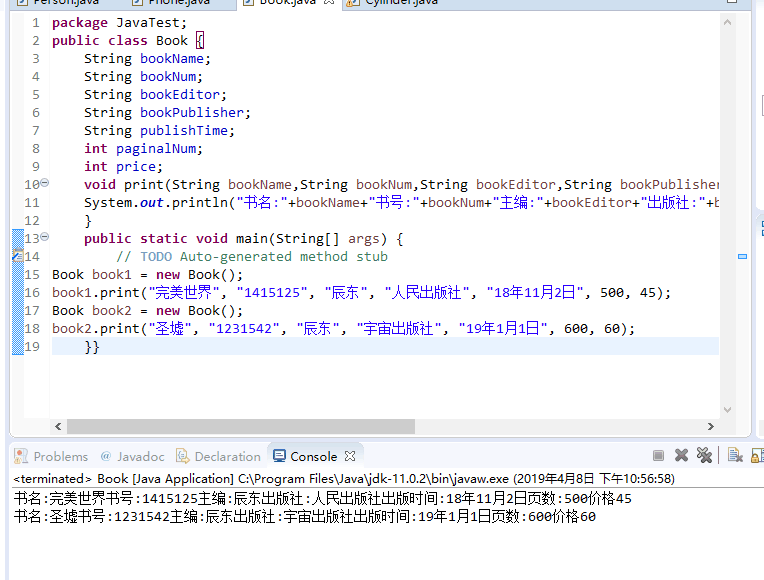
Task: Click variable 'book1' on line 15
Action: pyautogui.click(x=112, y=275)
